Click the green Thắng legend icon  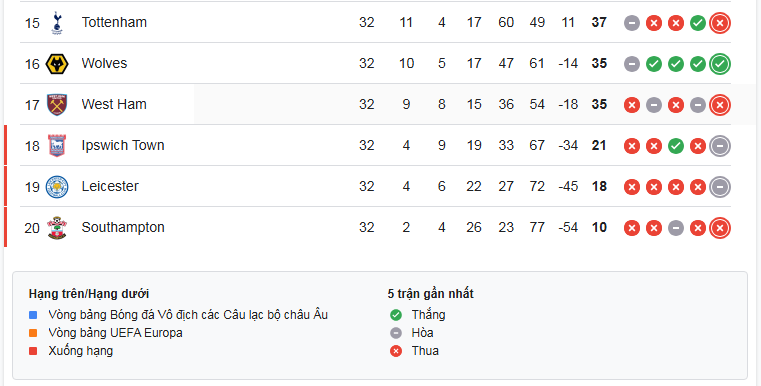click(x=396, y=315)
